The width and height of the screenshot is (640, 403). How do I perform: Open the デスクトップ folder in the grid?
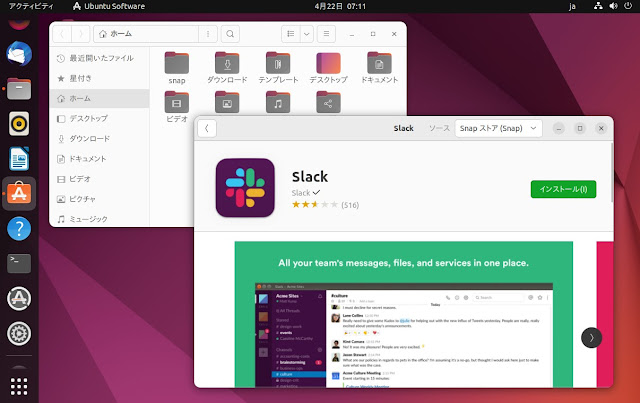coord(328,68)
